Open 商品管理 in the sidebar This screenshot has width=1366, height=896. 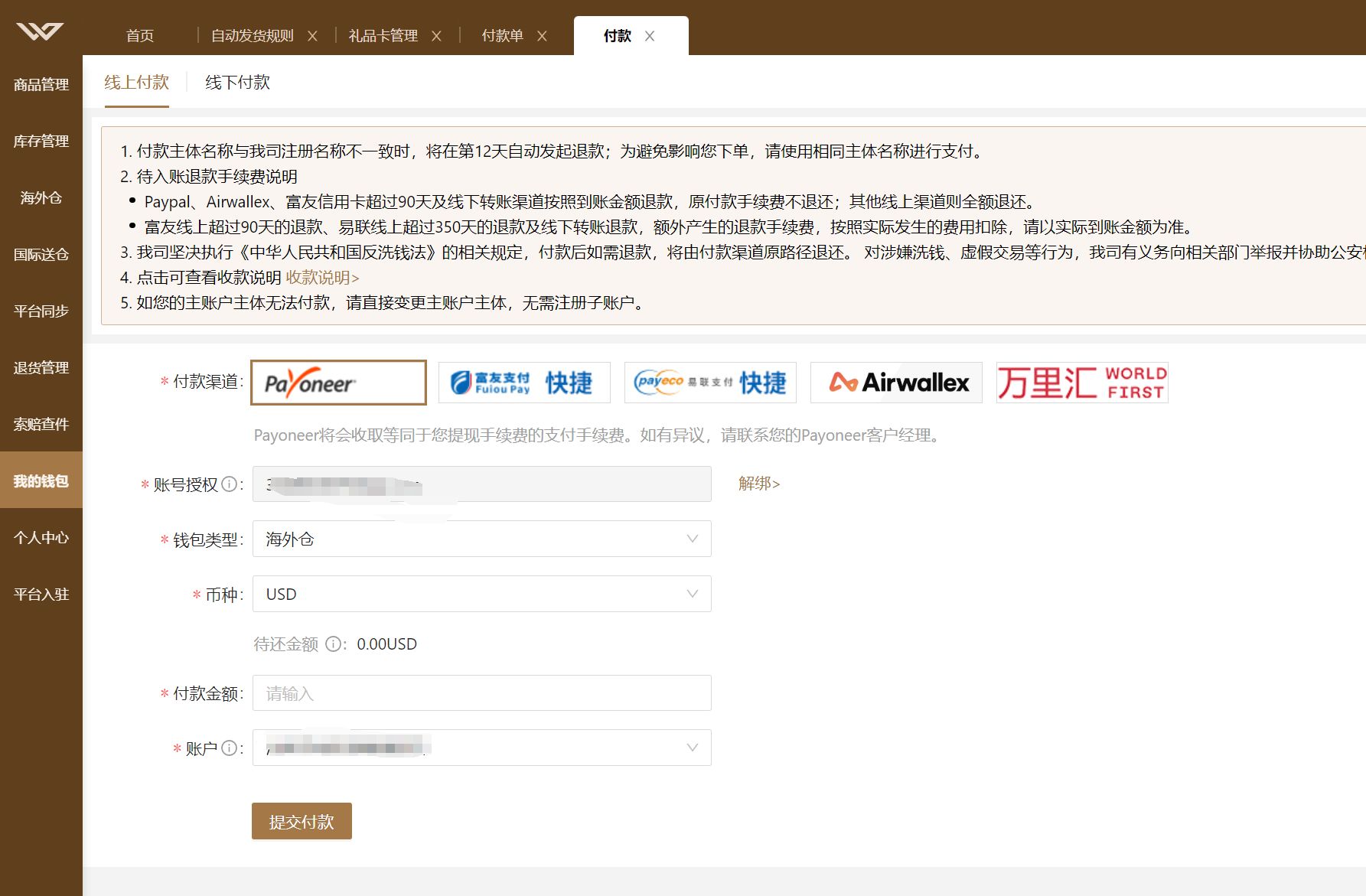[41, 85]
